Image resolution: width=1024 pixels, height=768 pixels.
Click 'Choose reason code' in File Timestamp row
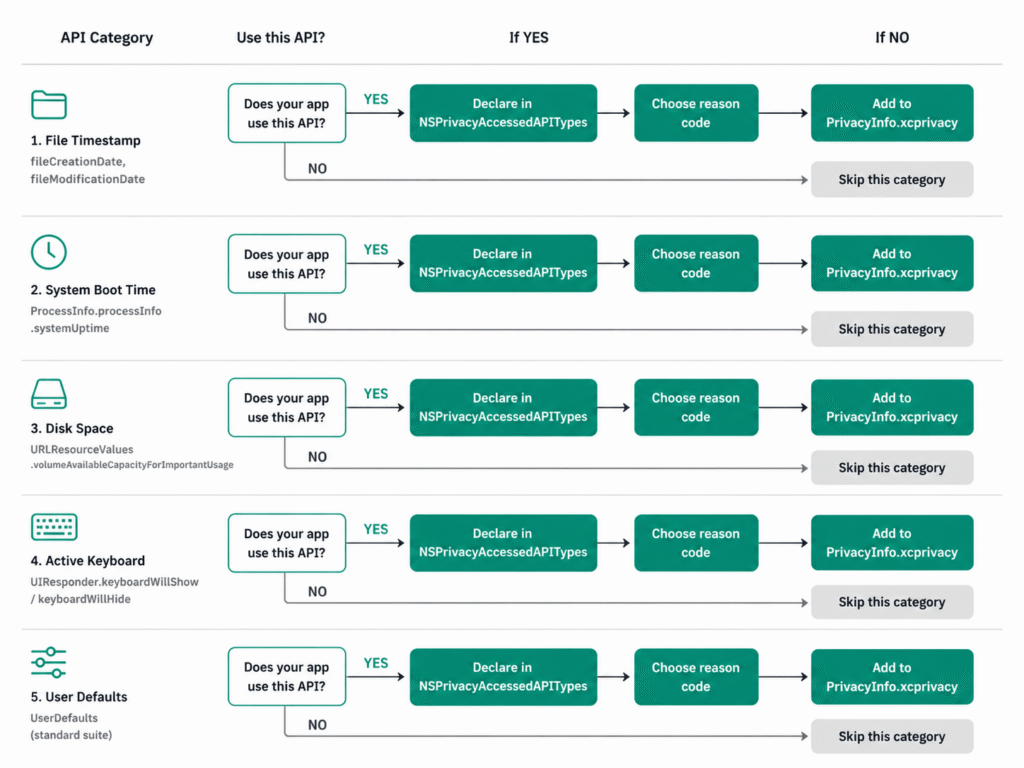[696, 113]
